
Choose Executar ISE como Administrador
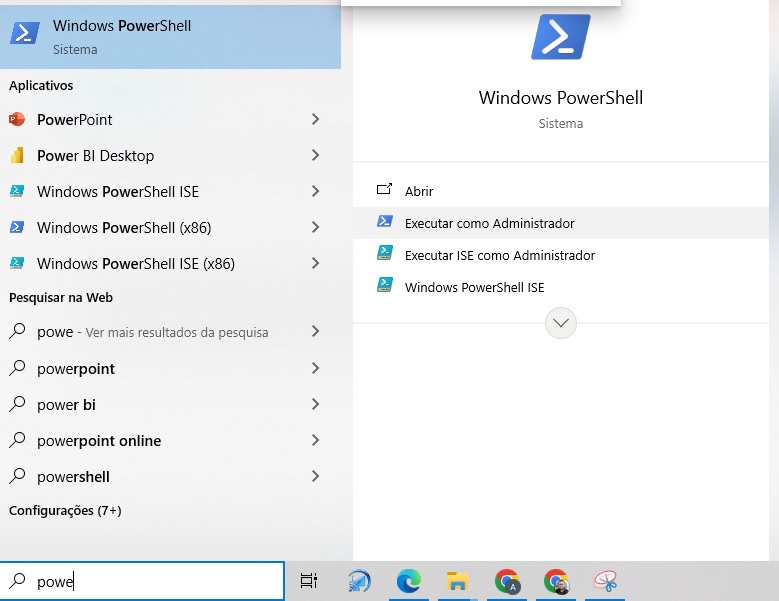(561, 255)
